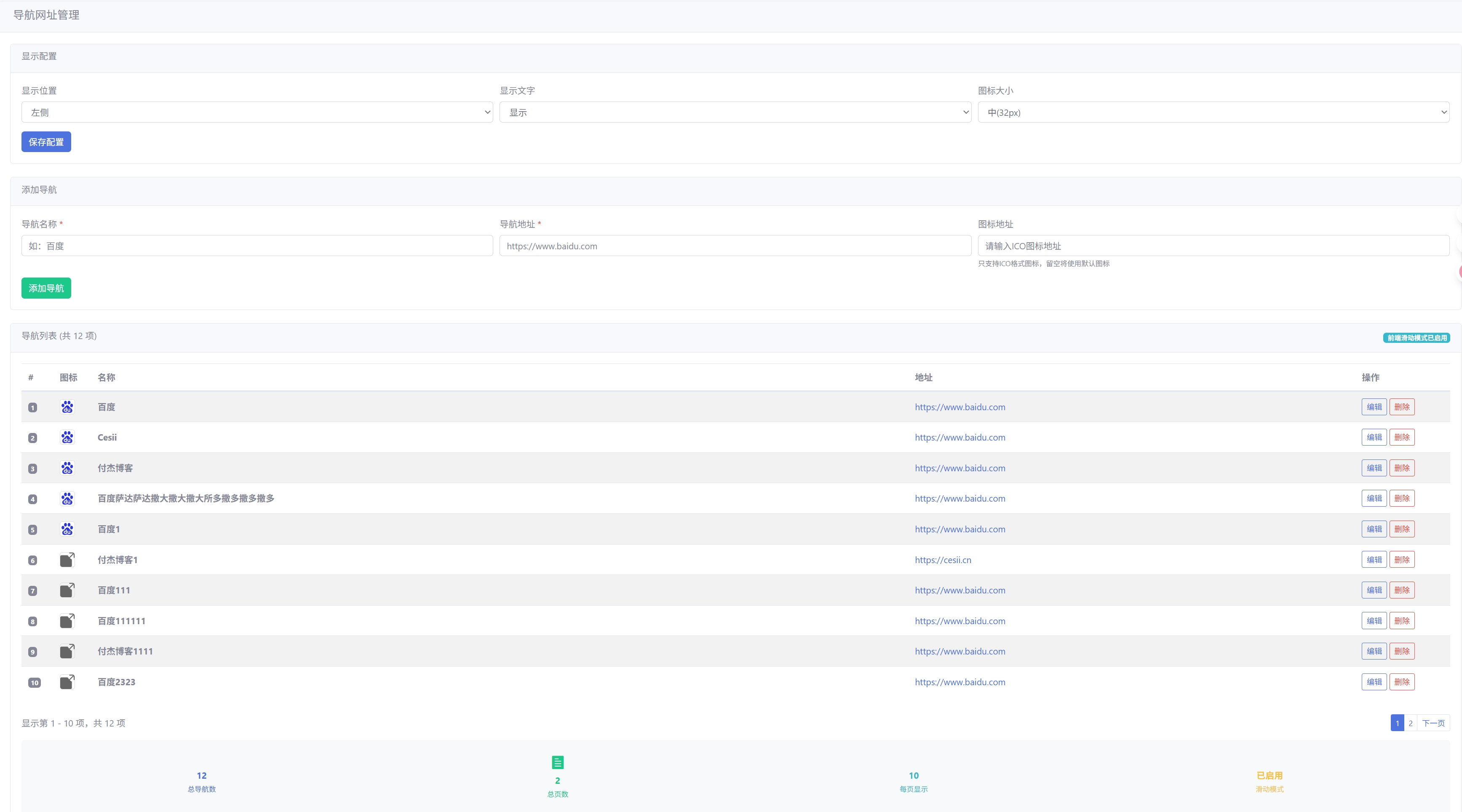Click the 保存配置 button
The height and width of the screenshot is (812, 1462).
pos(46,142)
